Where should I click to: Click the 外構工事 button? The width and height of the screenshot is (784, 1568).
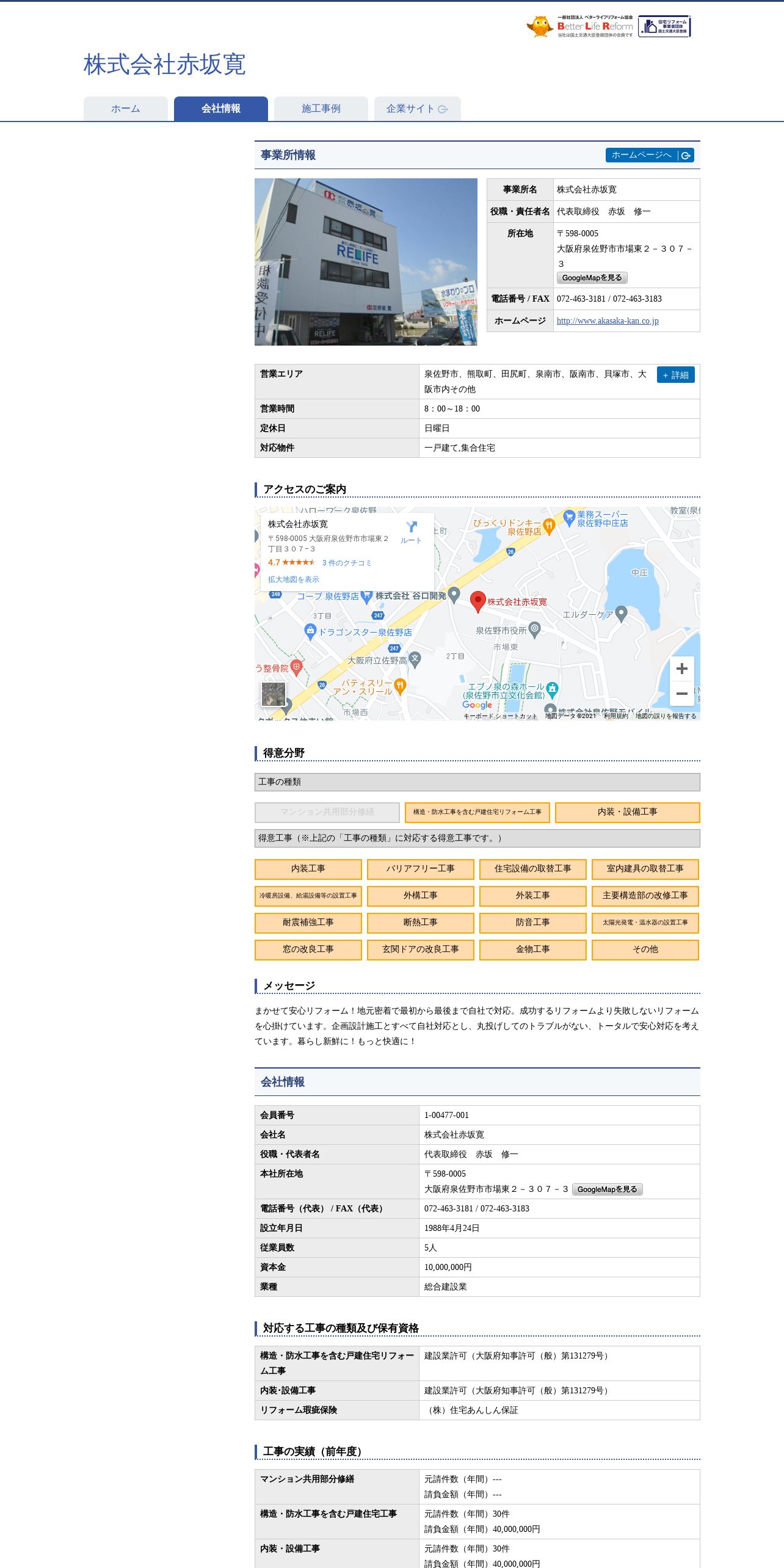coord(421,896)
